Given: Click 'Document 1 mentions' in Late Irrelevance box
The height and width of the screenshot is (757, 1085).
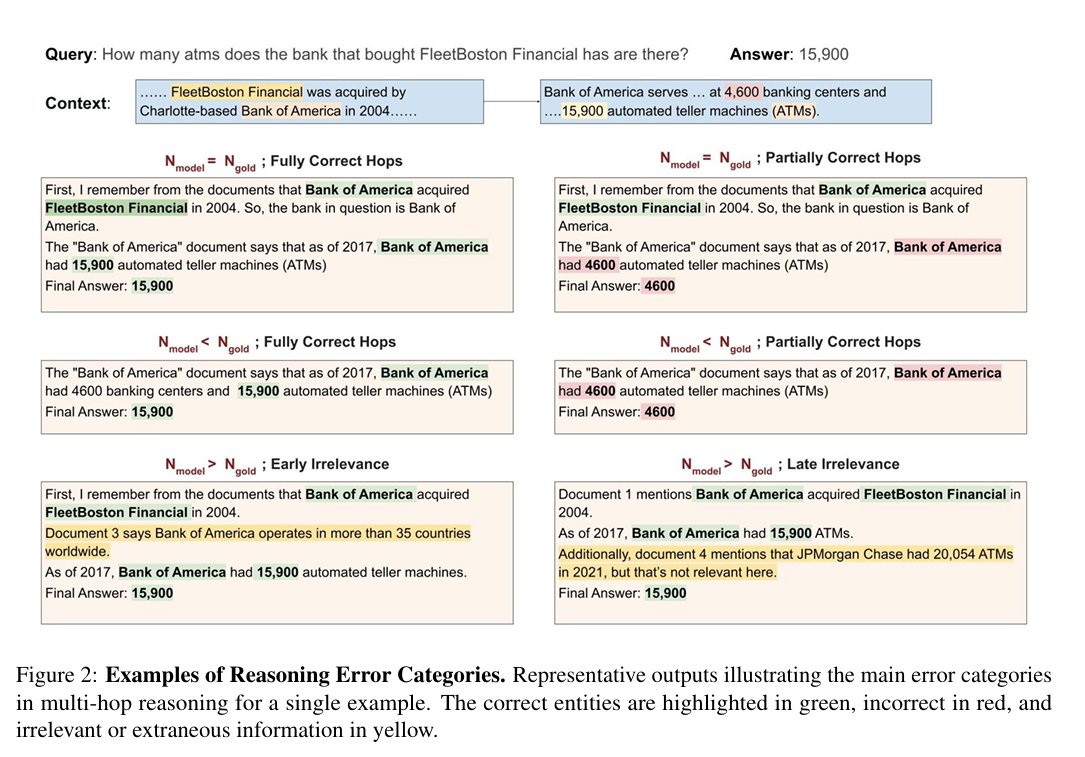Looking at the screenshot, I should (625, 494).
